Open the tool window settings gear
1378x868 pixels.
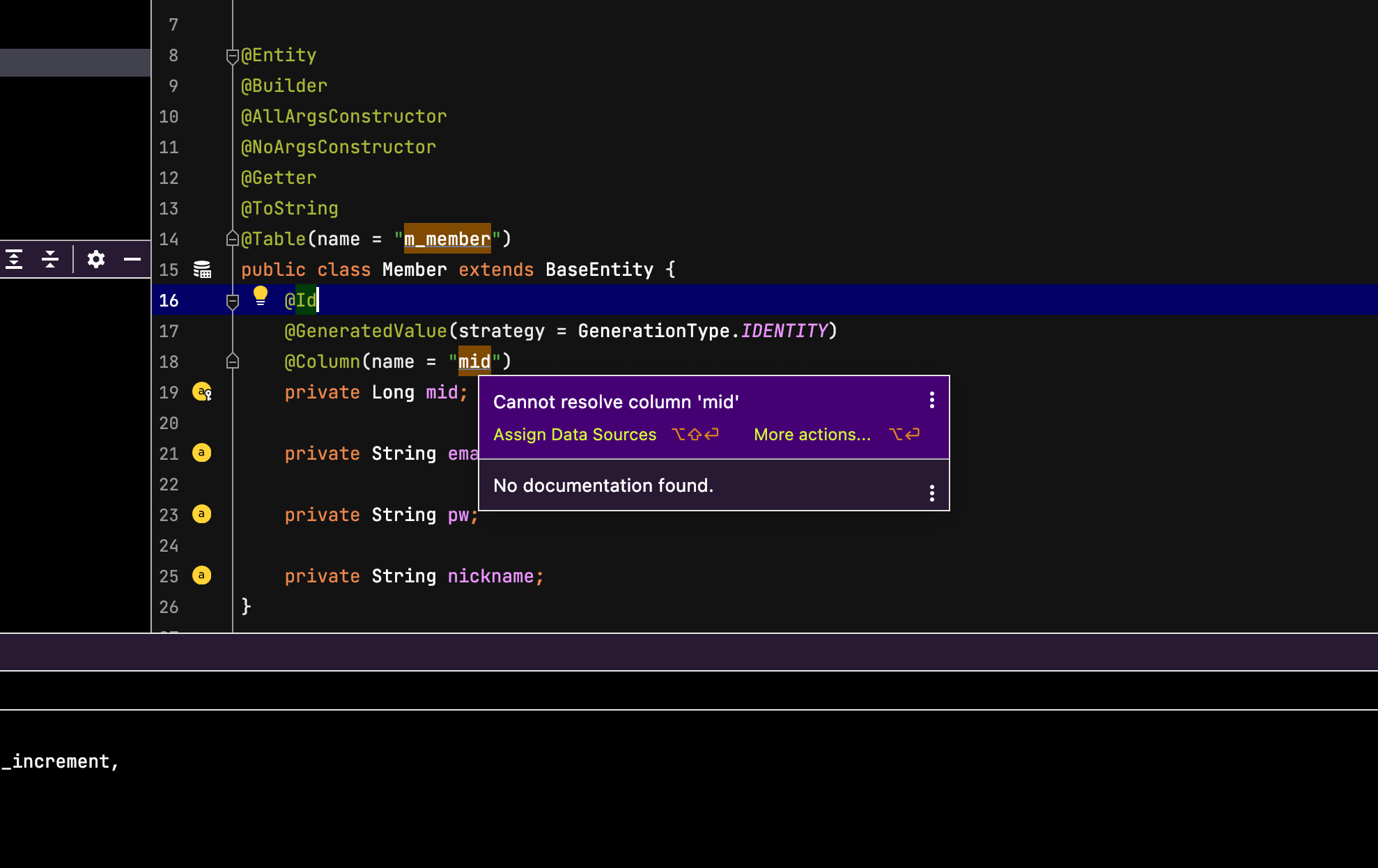tap(96, 259)
